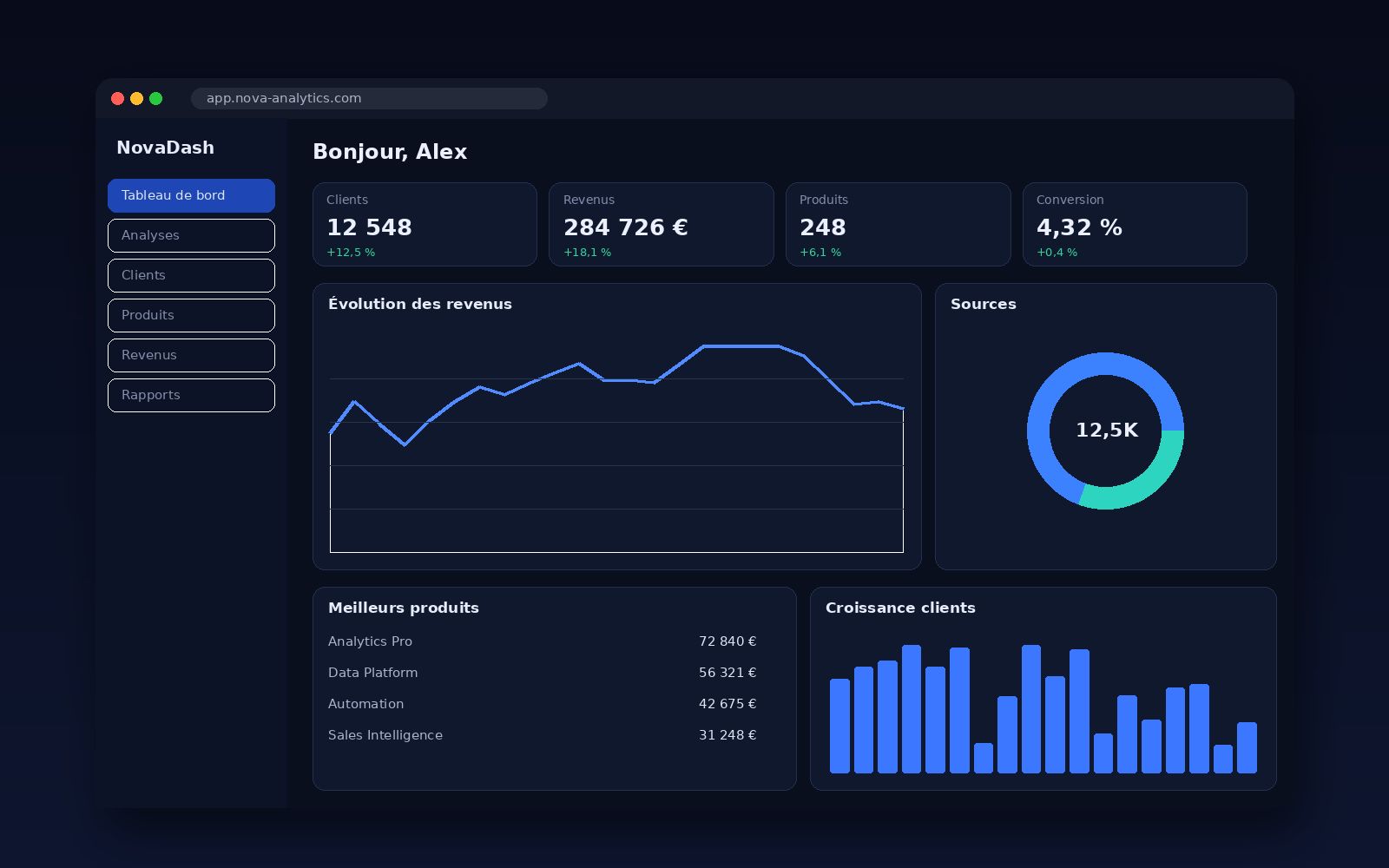Click the 42 675 € amount
This screenshot has width=1389, height=868.
coord(727,704)
